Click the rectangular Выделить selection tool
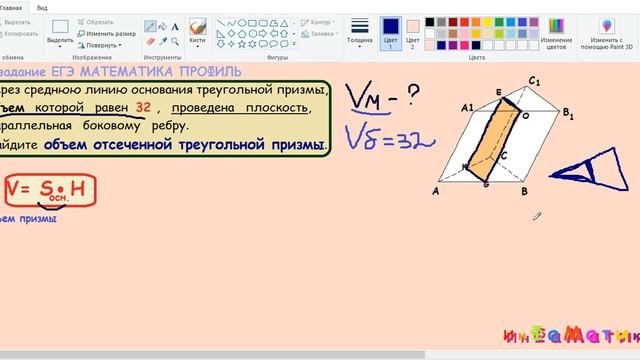640x360 pixels. pos(60,27)
